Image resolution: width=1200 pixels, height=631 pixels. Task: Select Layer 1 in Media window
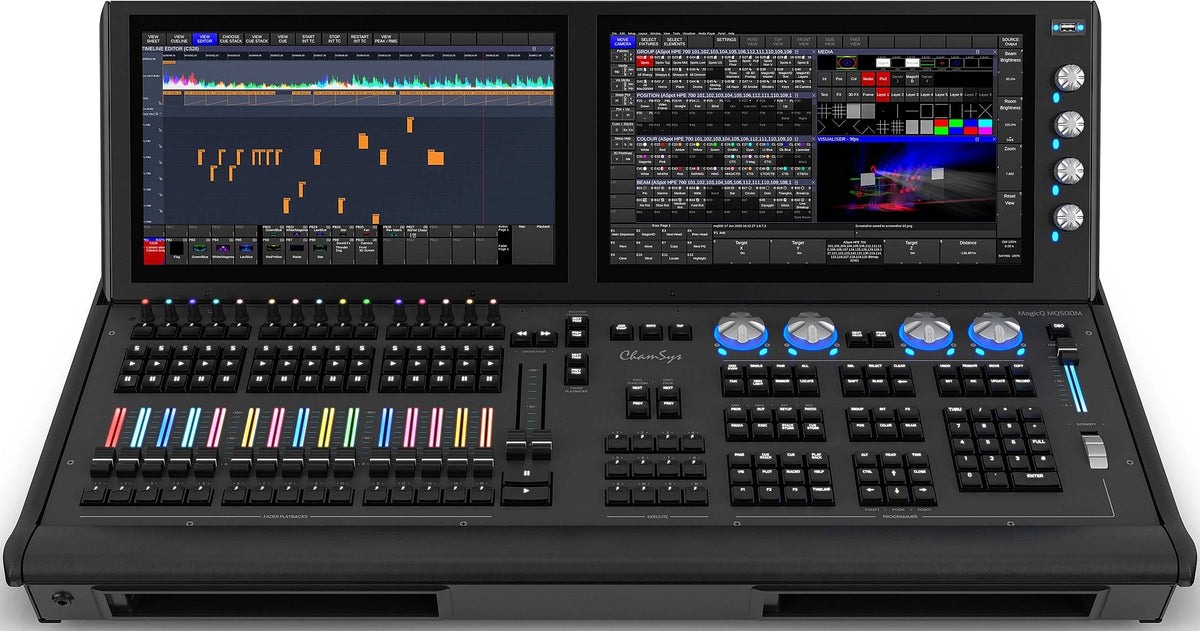(x=883, y=95)
